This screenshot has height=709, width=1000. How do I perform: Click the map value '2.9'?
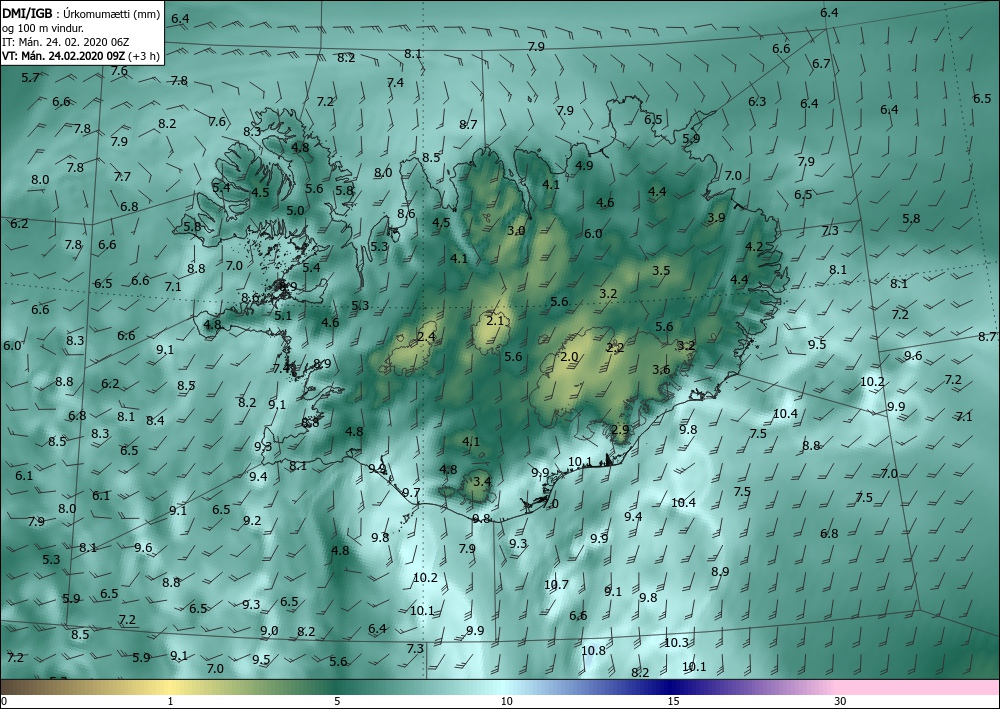tap(620, 429)
